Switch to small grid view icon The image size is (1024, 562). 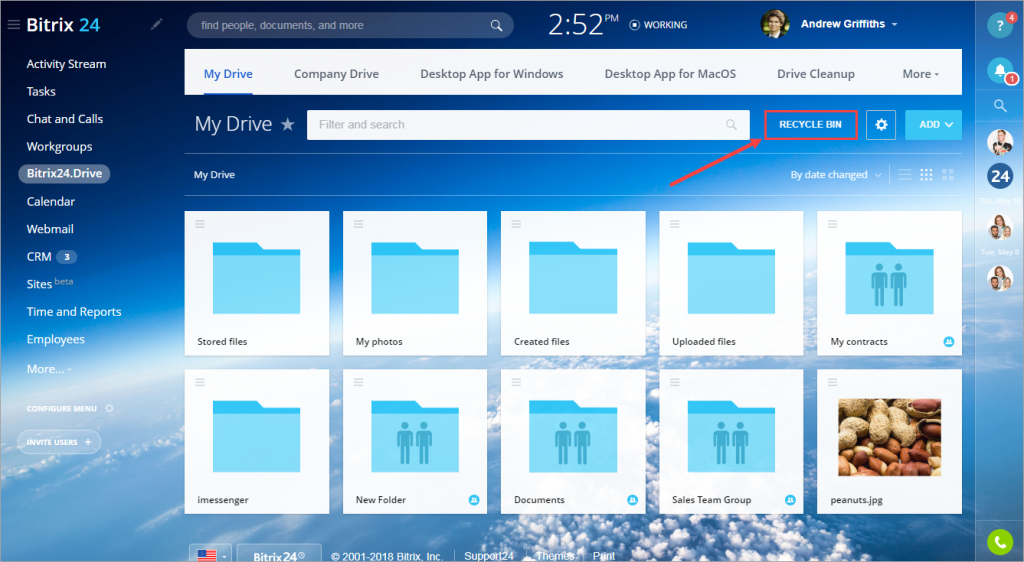coord(926,174)
